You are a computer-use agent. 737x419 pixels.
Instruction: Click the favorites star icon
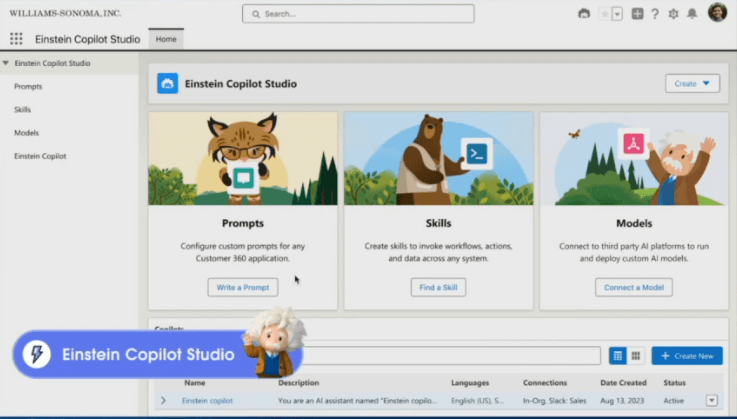coord(604,14)
